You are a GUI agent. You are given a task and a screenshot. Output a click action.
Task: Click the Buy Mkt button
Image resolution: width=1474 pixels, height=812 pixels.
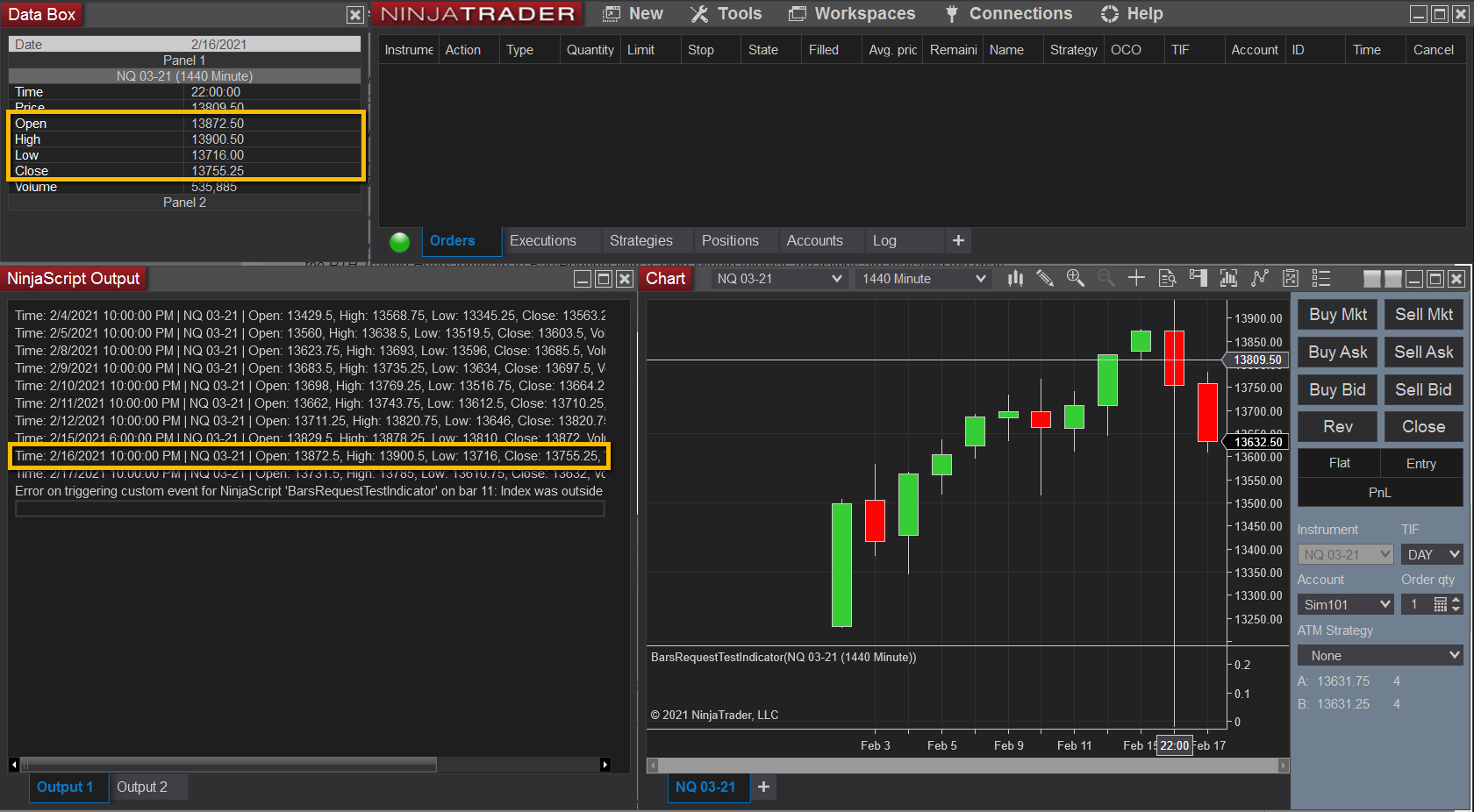[1338, 315]
